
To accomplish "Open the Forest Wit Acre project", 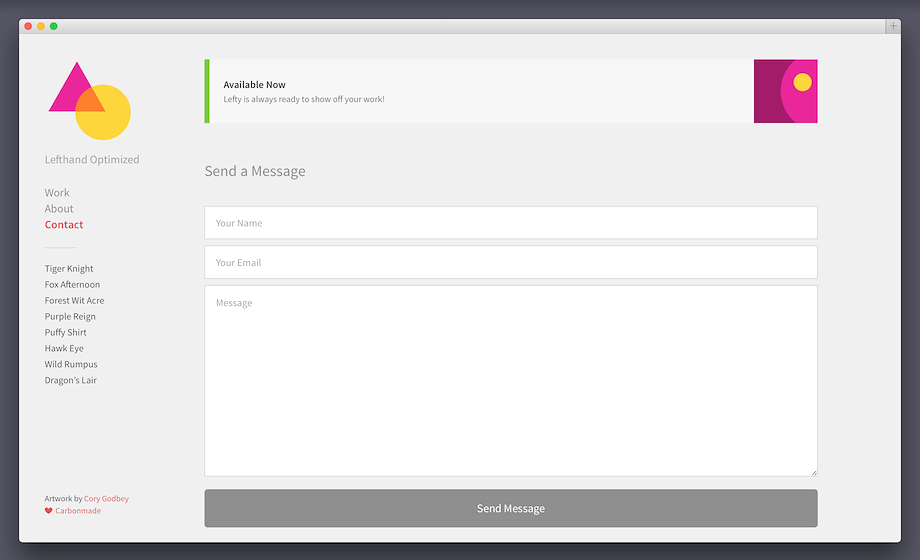I will point(74,301).
